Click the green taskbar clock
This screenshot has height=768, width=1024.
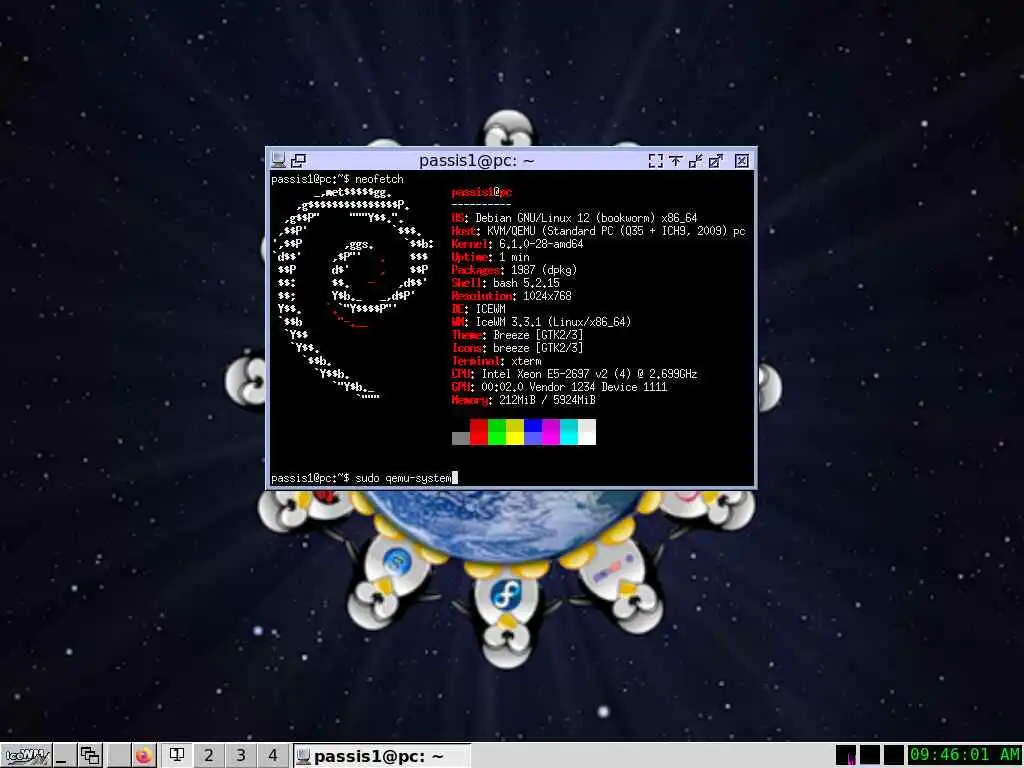965,756
